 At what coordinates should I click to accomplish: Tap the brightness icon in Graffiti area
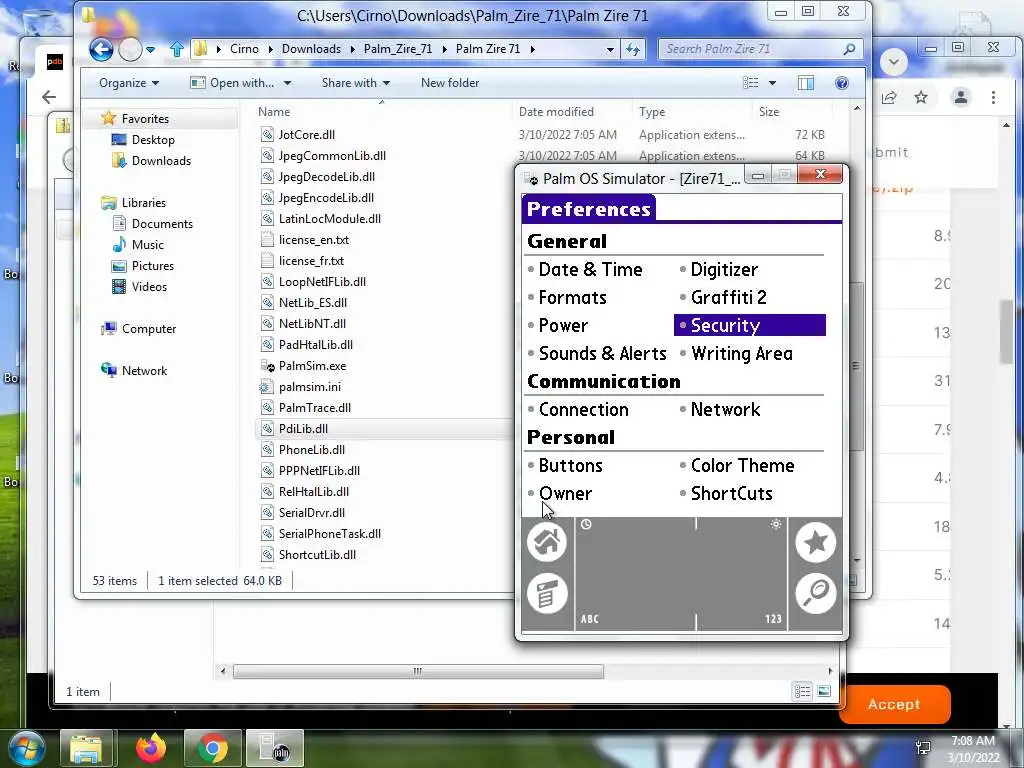coord(776,524)
